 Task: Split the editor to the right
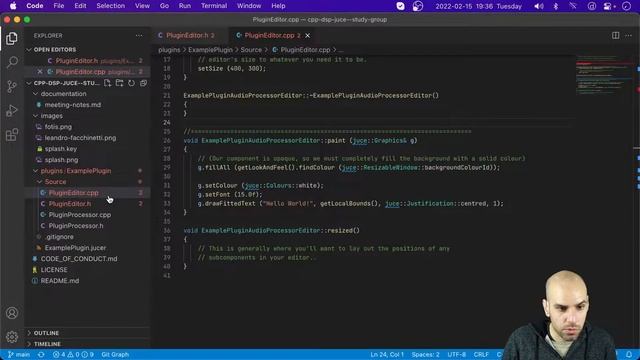click(615, 36)
